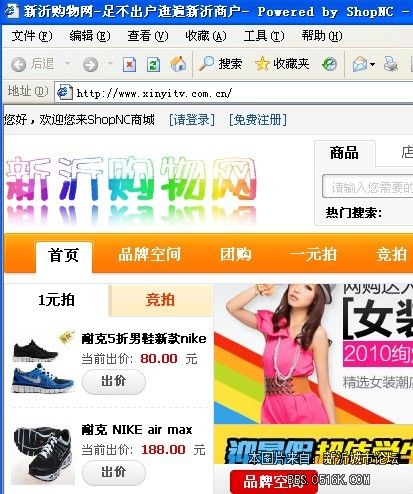Image resolution: width=413 pixels, height=494 pixels.
Task: Click the 请登录 login link
Action: [x=192, y=120]
